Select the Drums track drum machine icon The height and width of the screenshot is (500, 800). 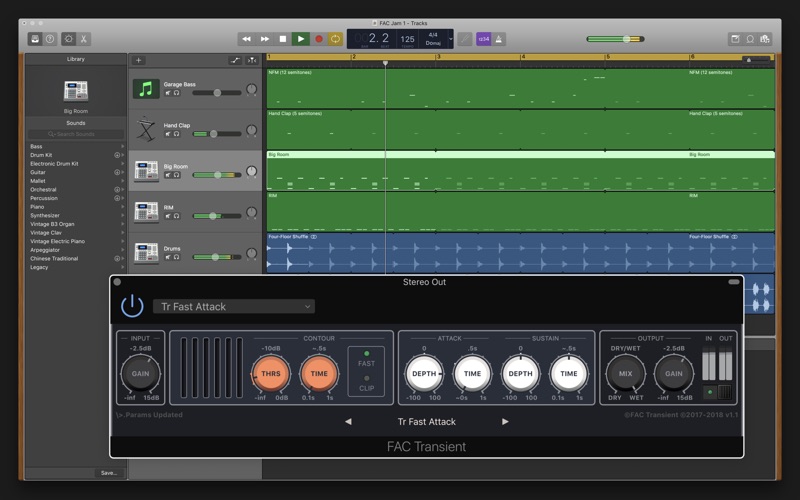pyautogui.click(x=146, y=253)
